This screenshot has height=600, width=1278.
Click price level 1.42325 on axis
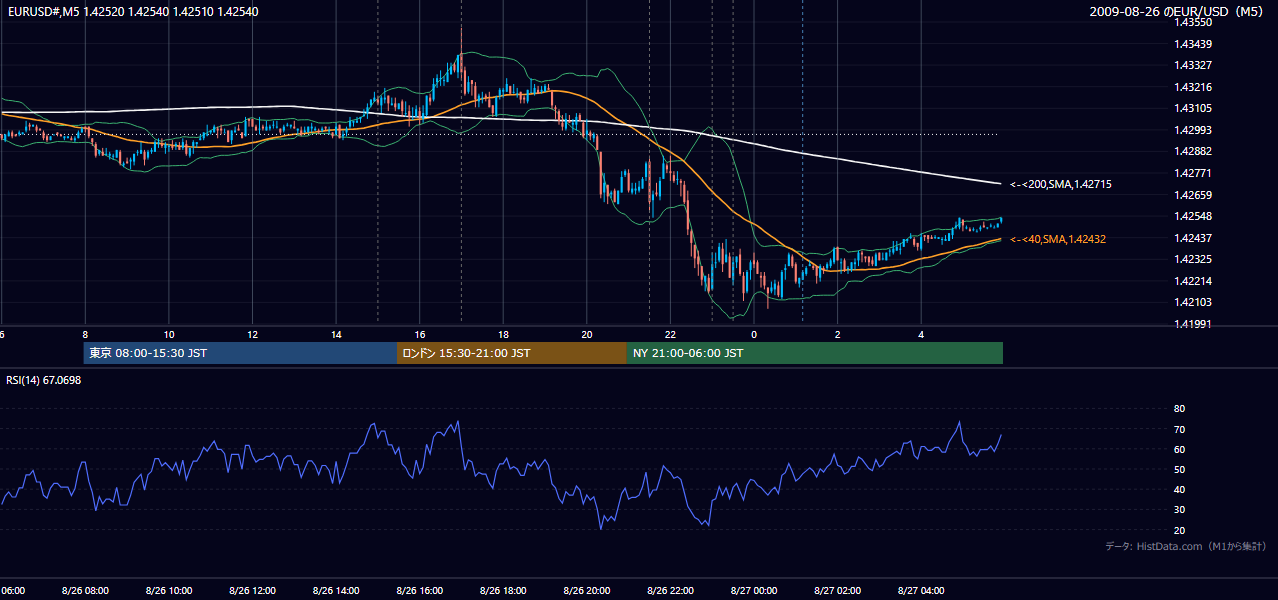click(1194, 259)
